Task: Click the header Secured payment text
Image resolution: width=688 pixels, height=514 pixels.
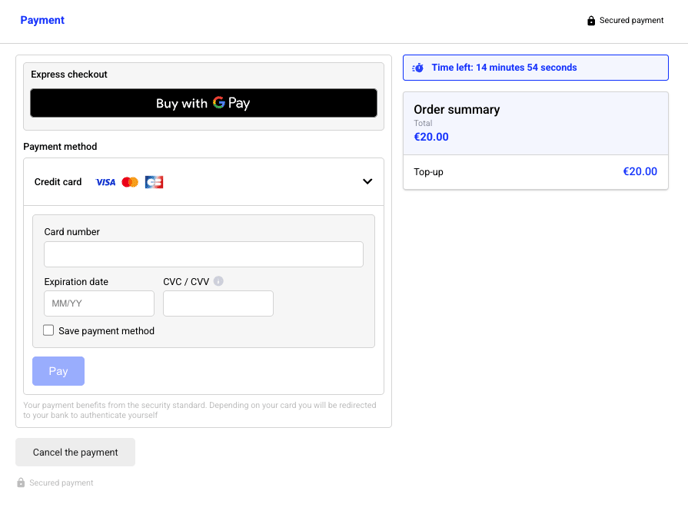Action: (x=631, y=20)
